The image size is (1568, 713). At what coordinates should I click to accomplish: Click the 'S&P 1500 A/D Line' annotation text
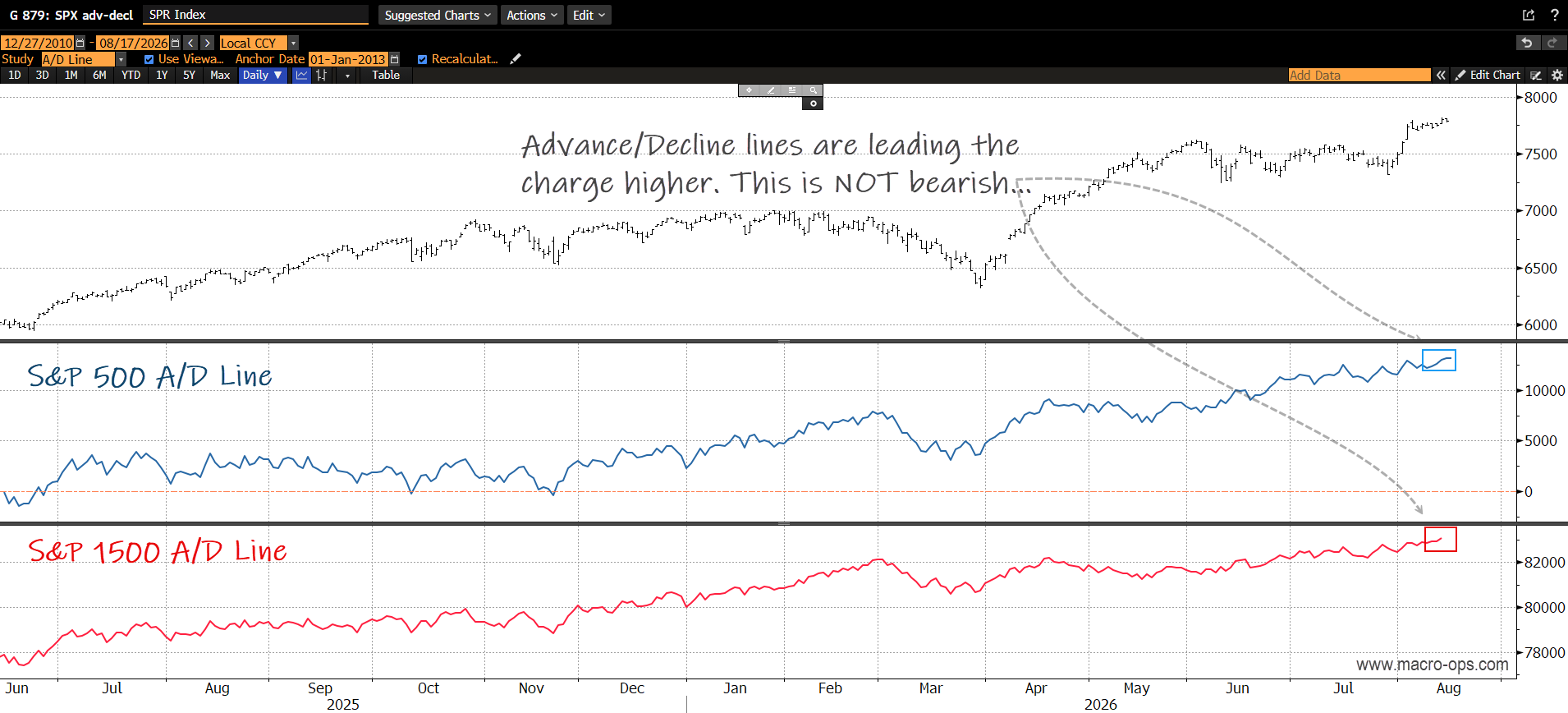158,551
